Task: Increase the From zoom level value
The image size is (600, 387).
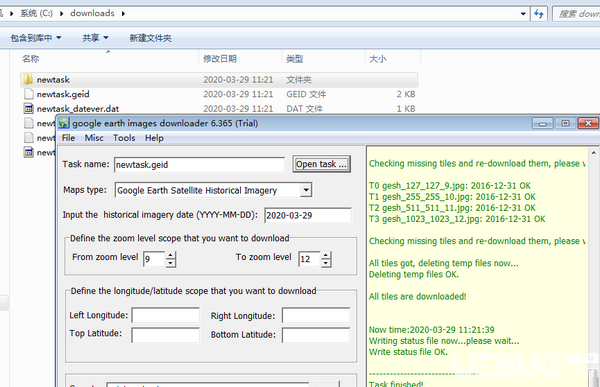Action: click(171, 255)
